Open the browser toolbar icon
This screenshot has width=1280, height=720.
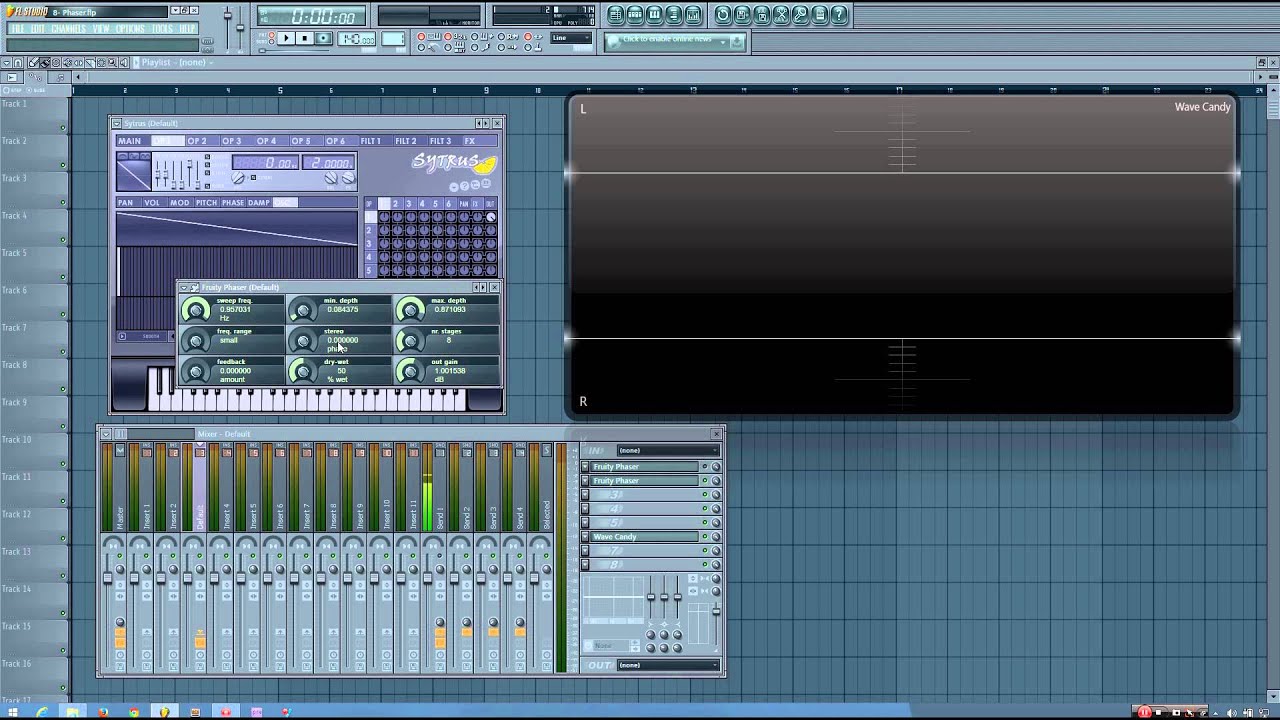pyautogui.click(x=674, y=15)
